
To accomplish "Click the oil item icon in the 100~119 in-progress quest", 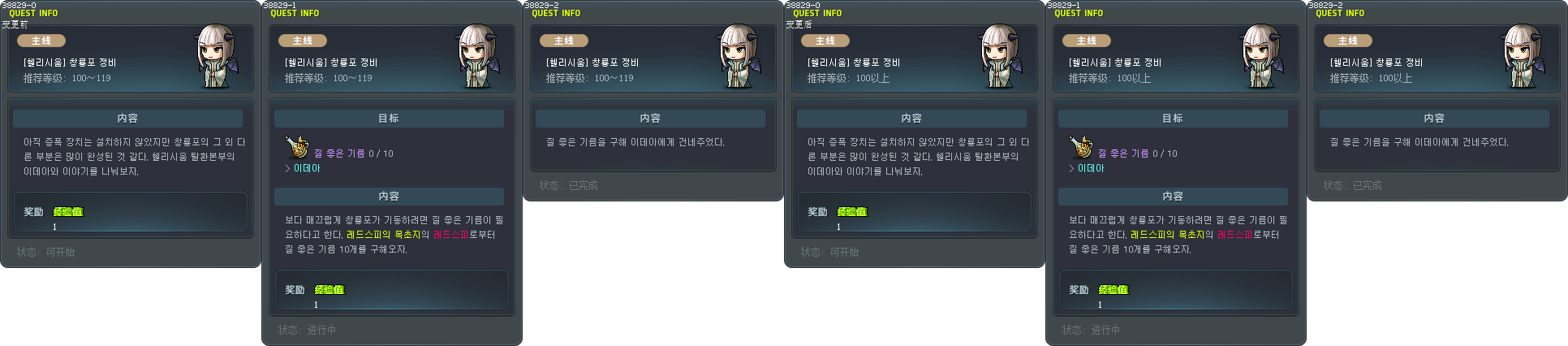I will pos(296,147).
